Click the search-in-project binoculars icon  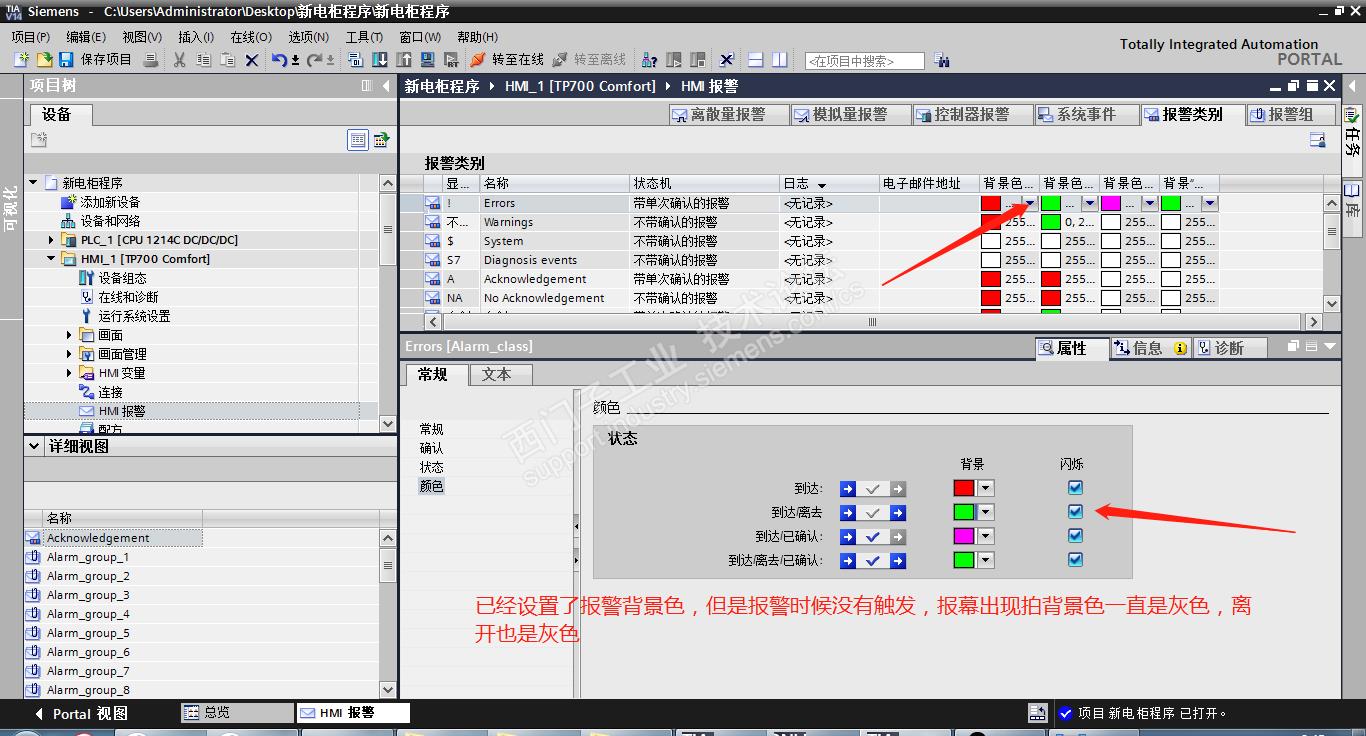[942, 61]
